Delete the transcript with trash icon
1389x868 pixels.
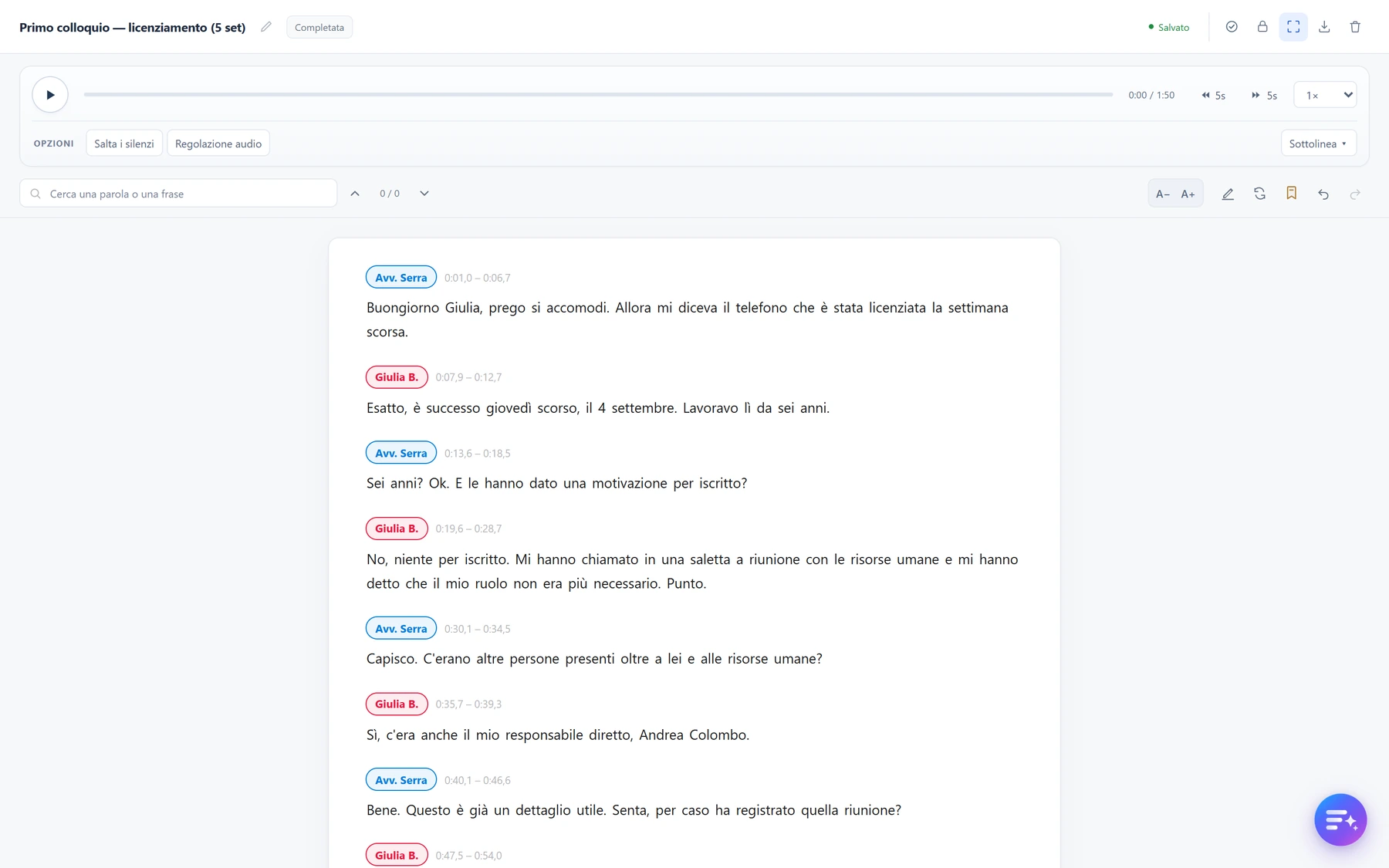coord(1355,27)
